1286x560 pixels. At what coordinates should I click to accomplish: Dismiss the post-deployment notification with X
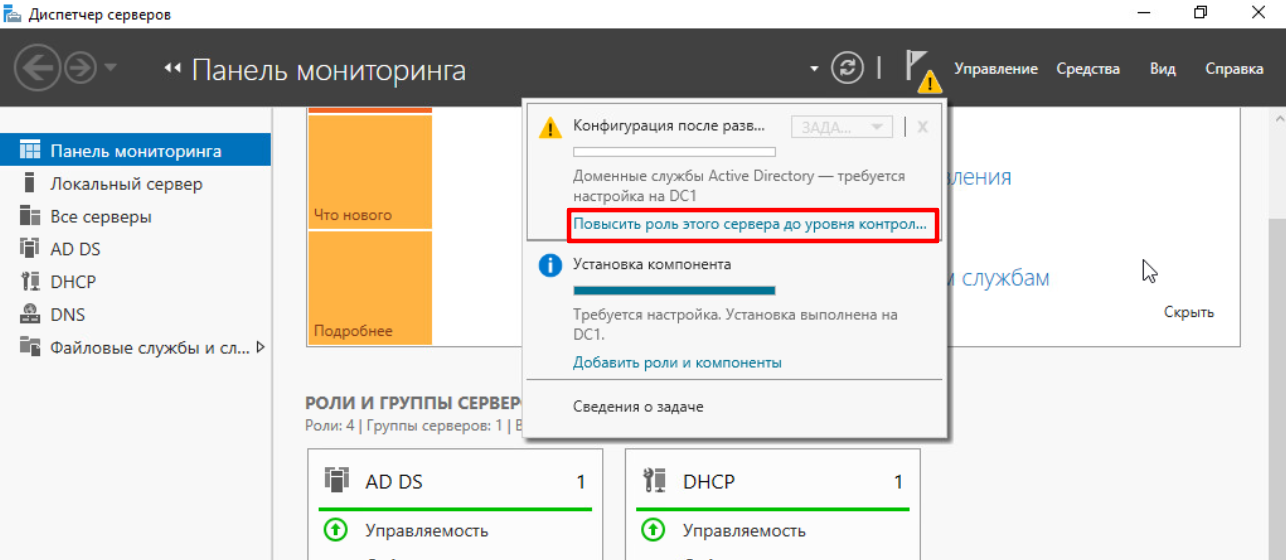pyautogui.click(x=922, y=127)
